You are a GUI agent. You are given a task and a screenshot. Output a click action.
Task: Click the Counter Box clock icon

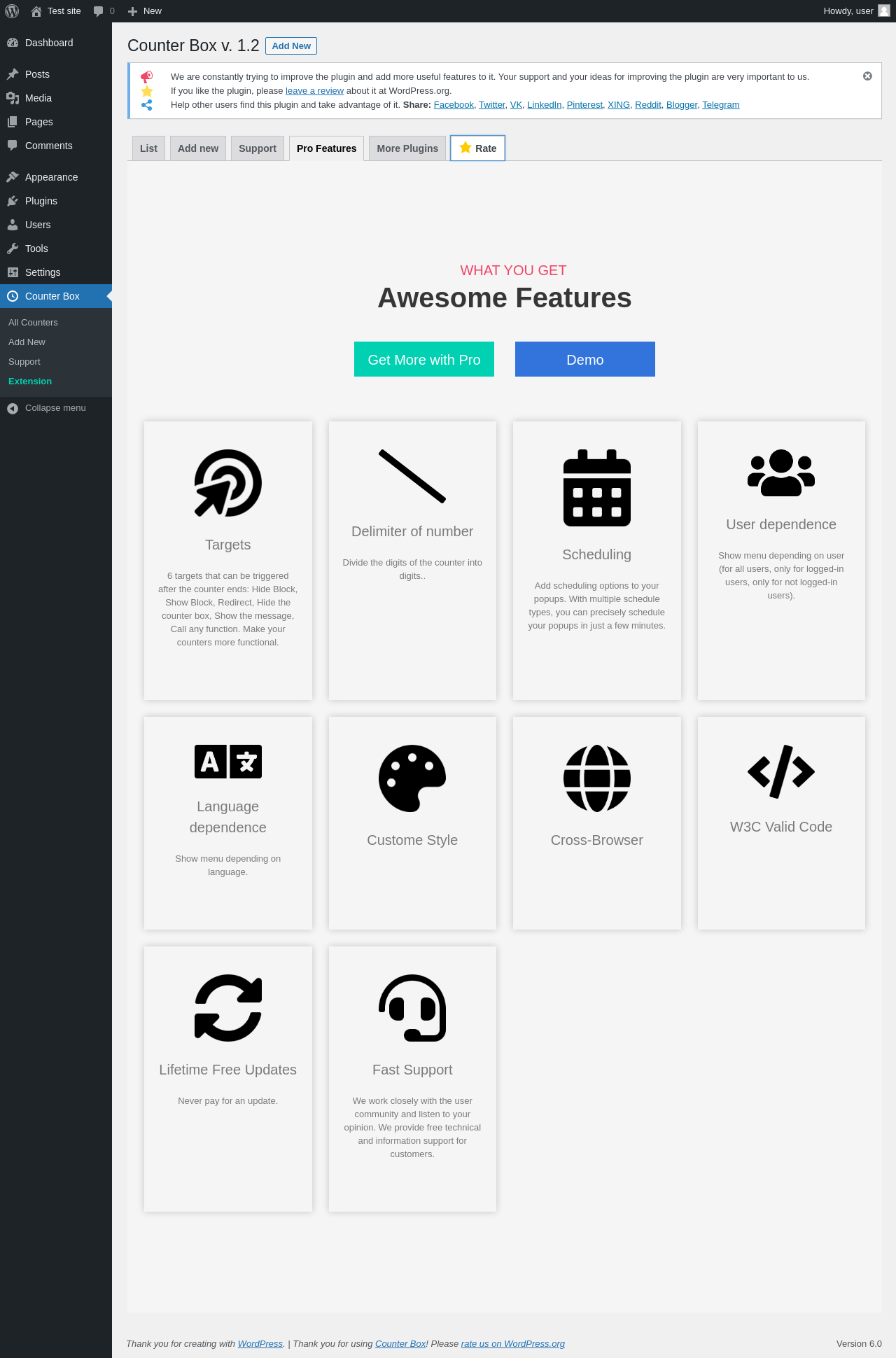[x=13, y=296]
